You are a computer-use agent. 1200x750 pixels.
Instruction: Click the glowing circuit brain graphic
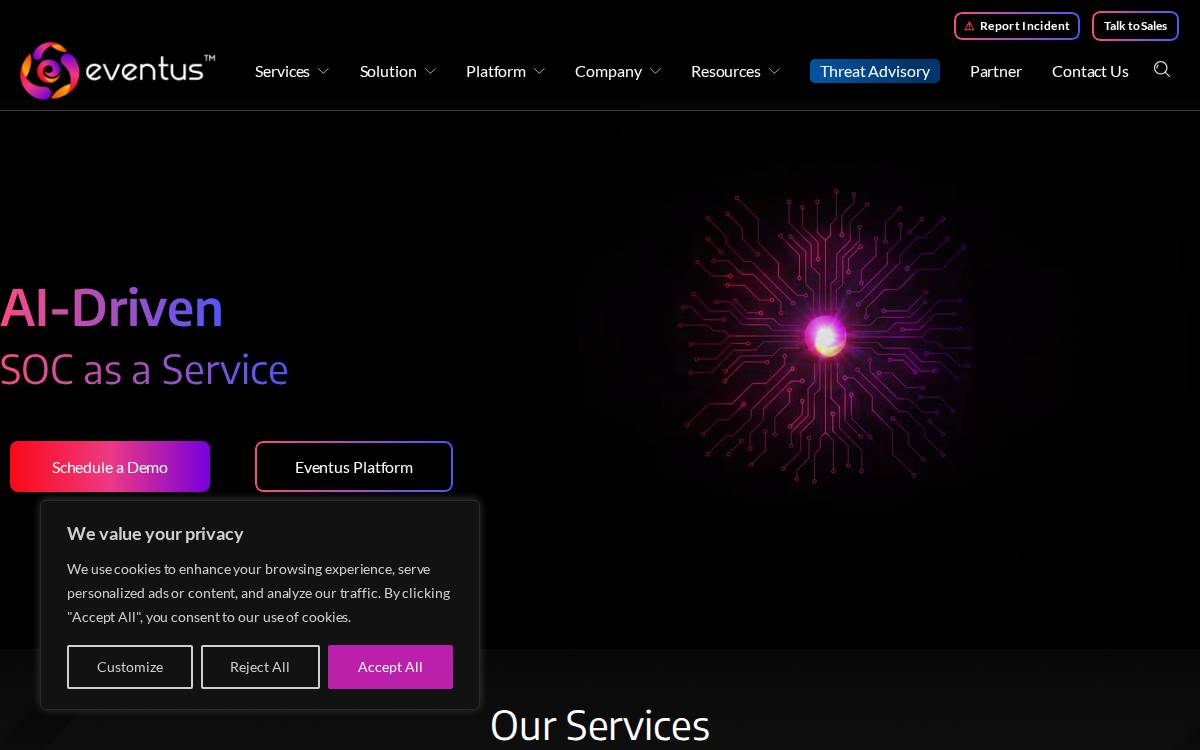(826, 336)
